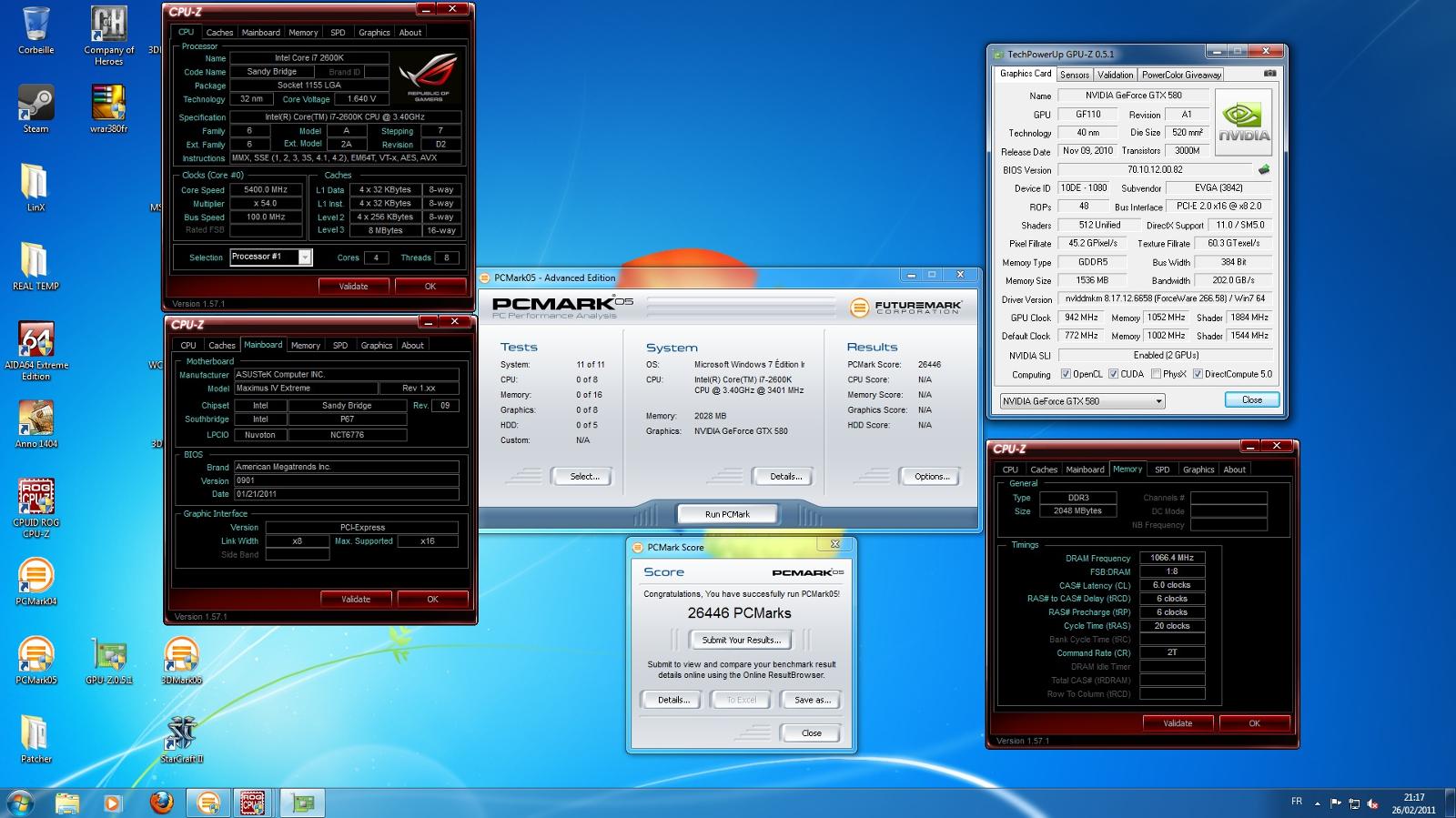The image size is (1456, 818).
Task: Open GPU-Z 0.5.1 desktop shortcut
Action: (x=108, y=661)
